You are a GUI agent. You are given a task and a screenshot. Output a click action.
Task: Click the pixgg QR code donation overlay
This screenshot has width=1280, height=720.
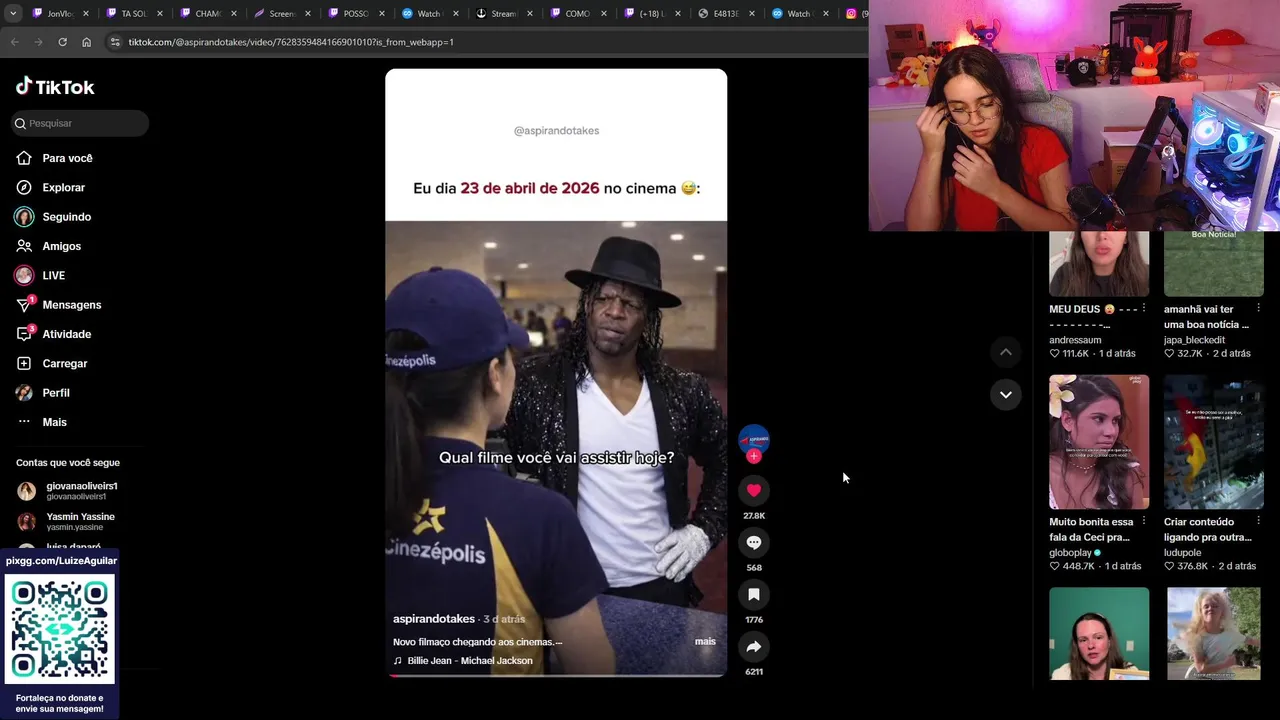[x=60, y=630]
